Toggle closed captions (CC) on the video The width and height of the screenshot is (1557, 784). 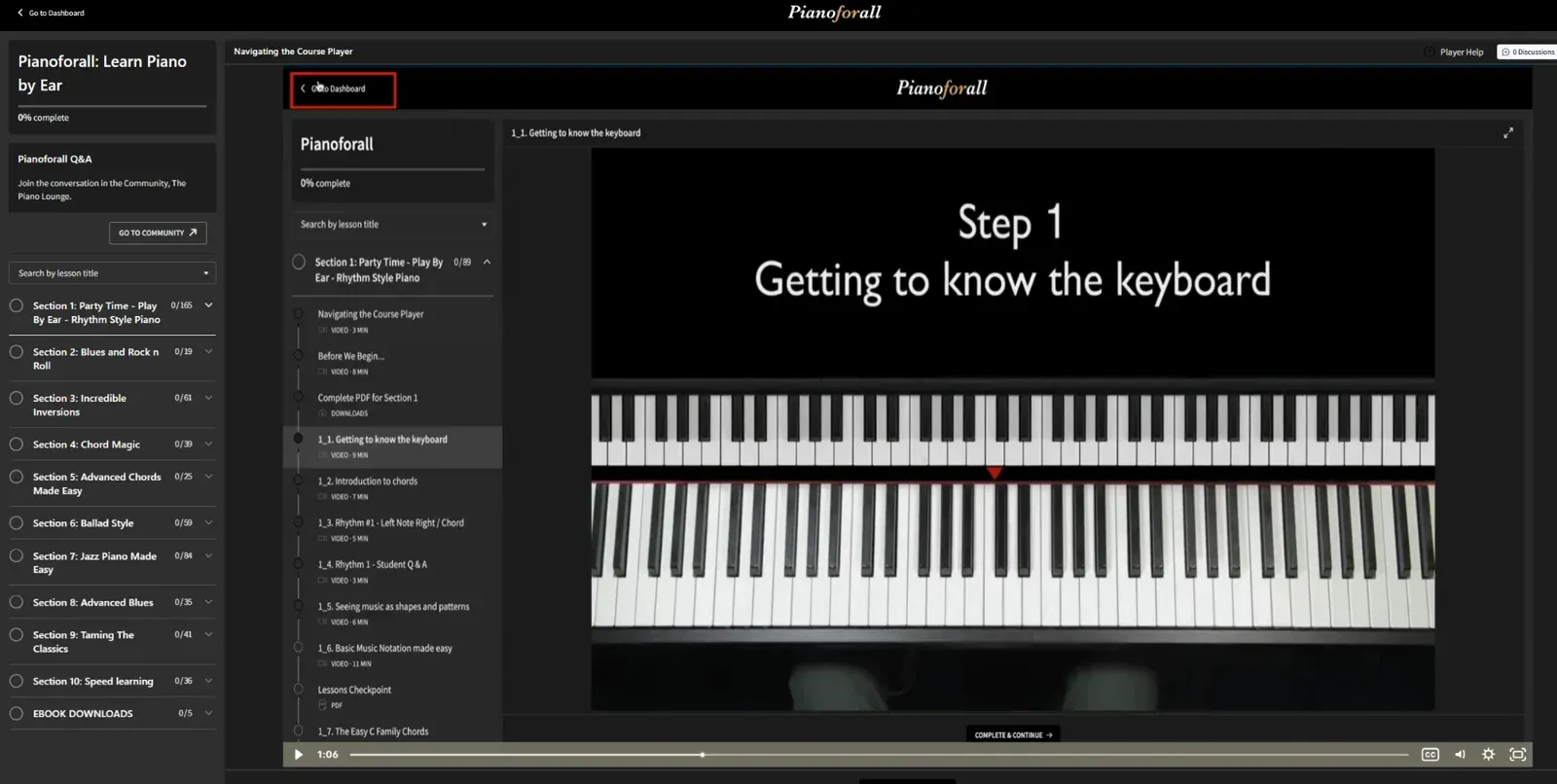[x=1430, y=755]
